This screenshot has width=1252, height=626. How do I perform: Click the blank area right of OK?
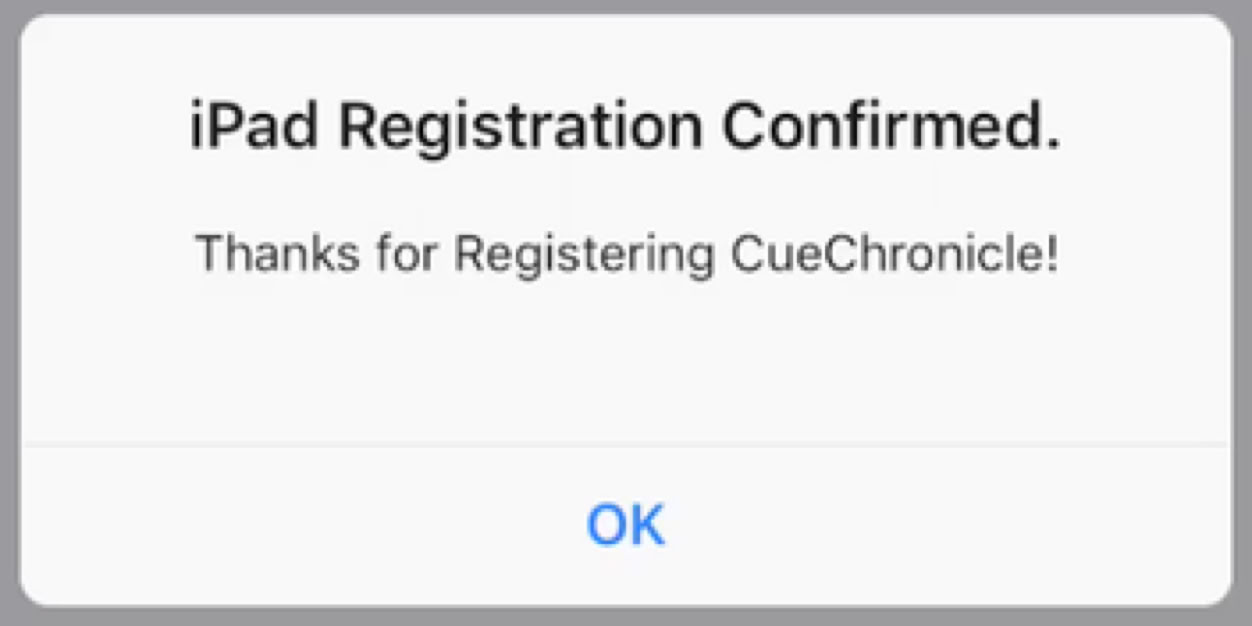950,524
